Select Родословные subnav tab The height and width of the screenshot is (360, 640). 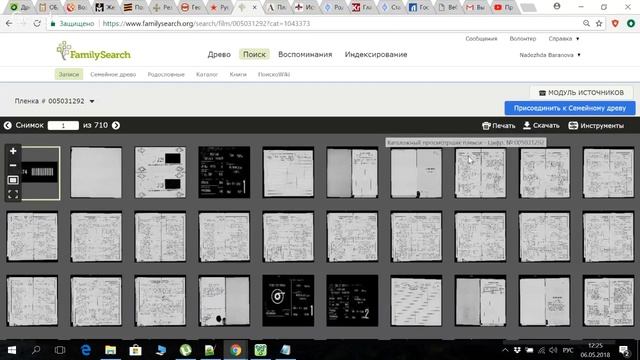point(166,74)
